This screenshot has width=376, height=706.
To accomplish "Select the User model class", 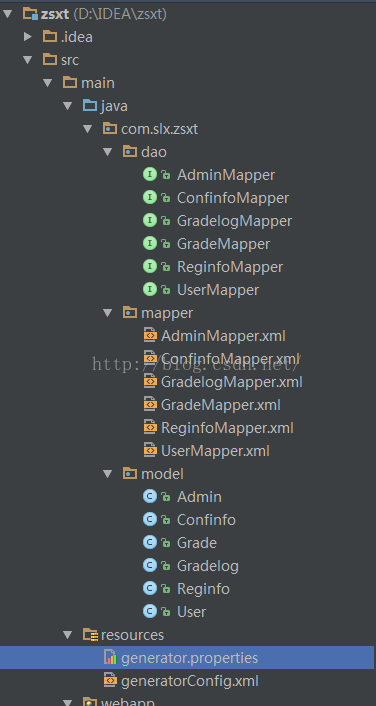I will [191, 611].
